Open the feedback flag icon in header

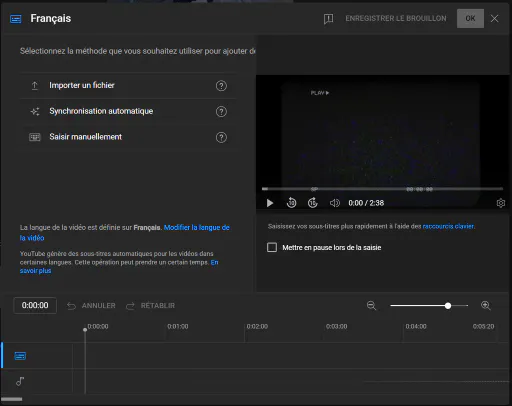(328, 19)
